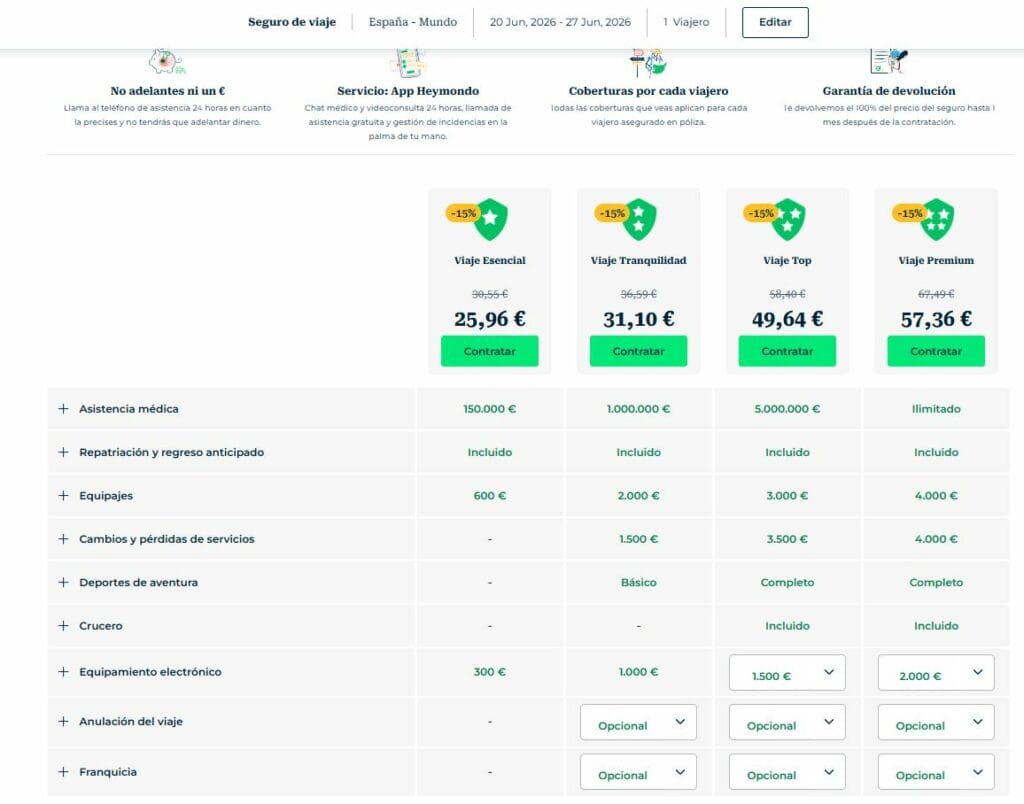Click the 5.000.000 € medical assistance value
This screenshot has height=804, width=1024.
tap(788, 409)
